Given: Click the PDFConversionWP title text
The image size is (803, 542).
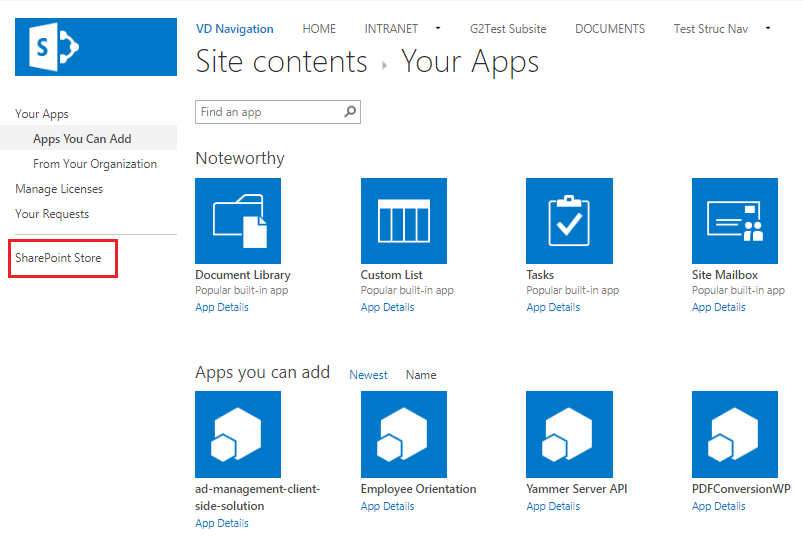Looking at the screenshot, I should click(742, 489).
